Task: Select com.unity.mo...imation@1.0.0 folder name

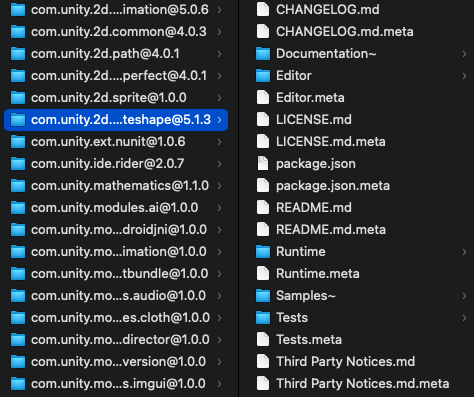Action: [x=119, y=252]
